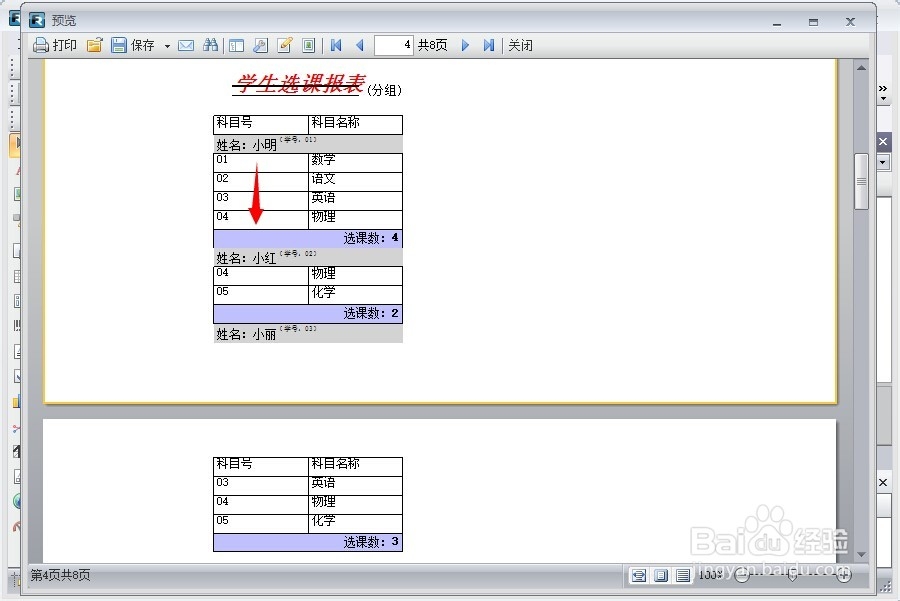Go to the previous page

click(360, 45)
